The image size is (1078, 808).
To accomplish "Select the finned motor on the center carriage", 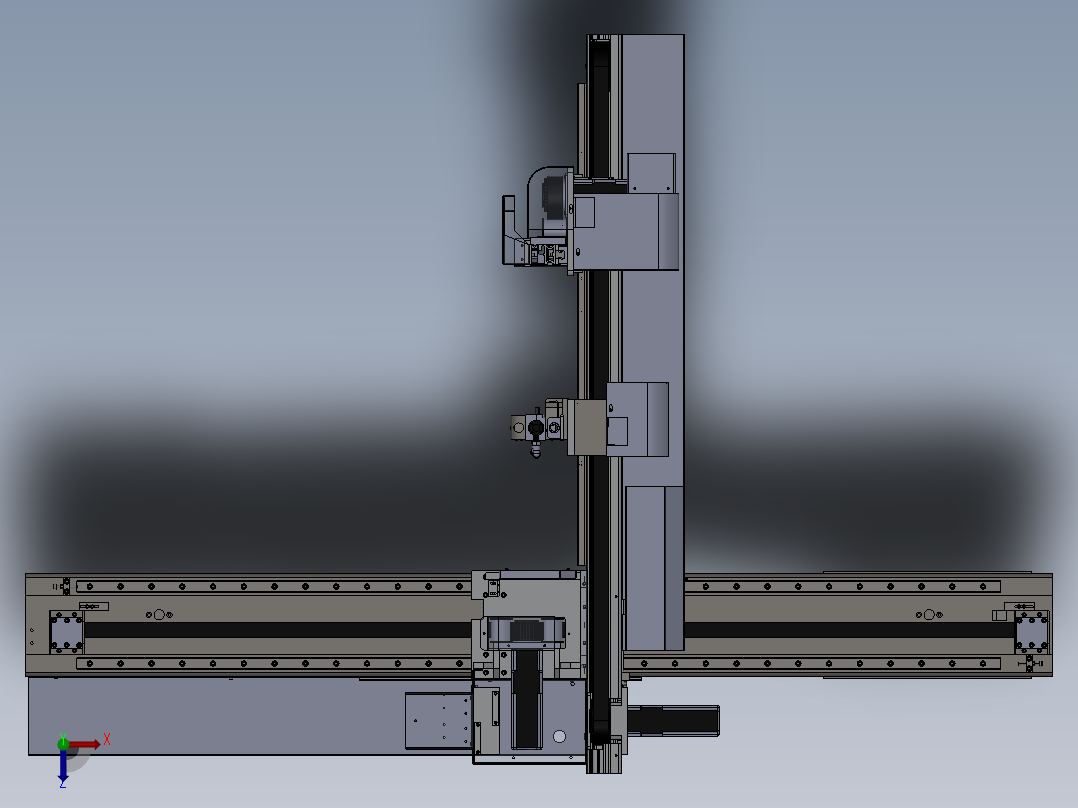I will pyautogui.click(x=526, y=632).
